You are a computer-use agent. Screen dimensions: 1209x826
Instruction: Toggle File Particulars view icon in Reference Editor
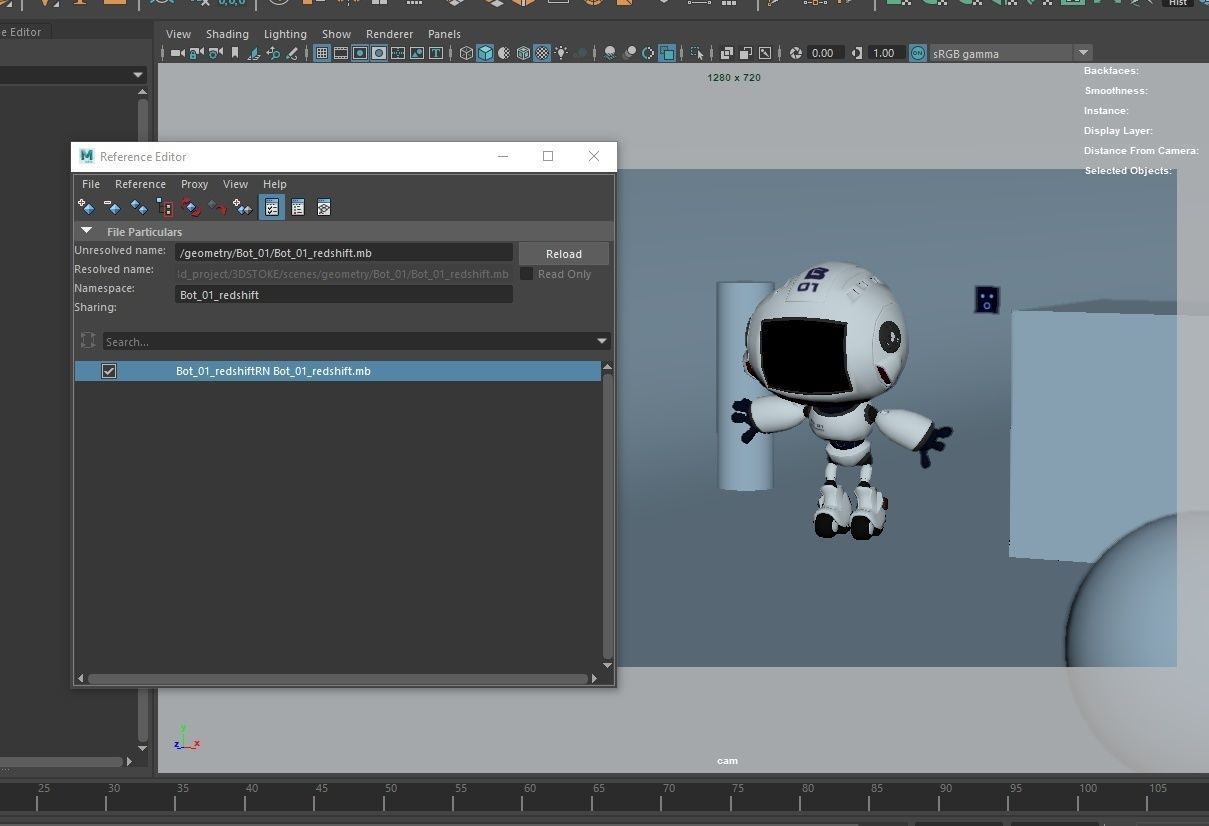271,207
